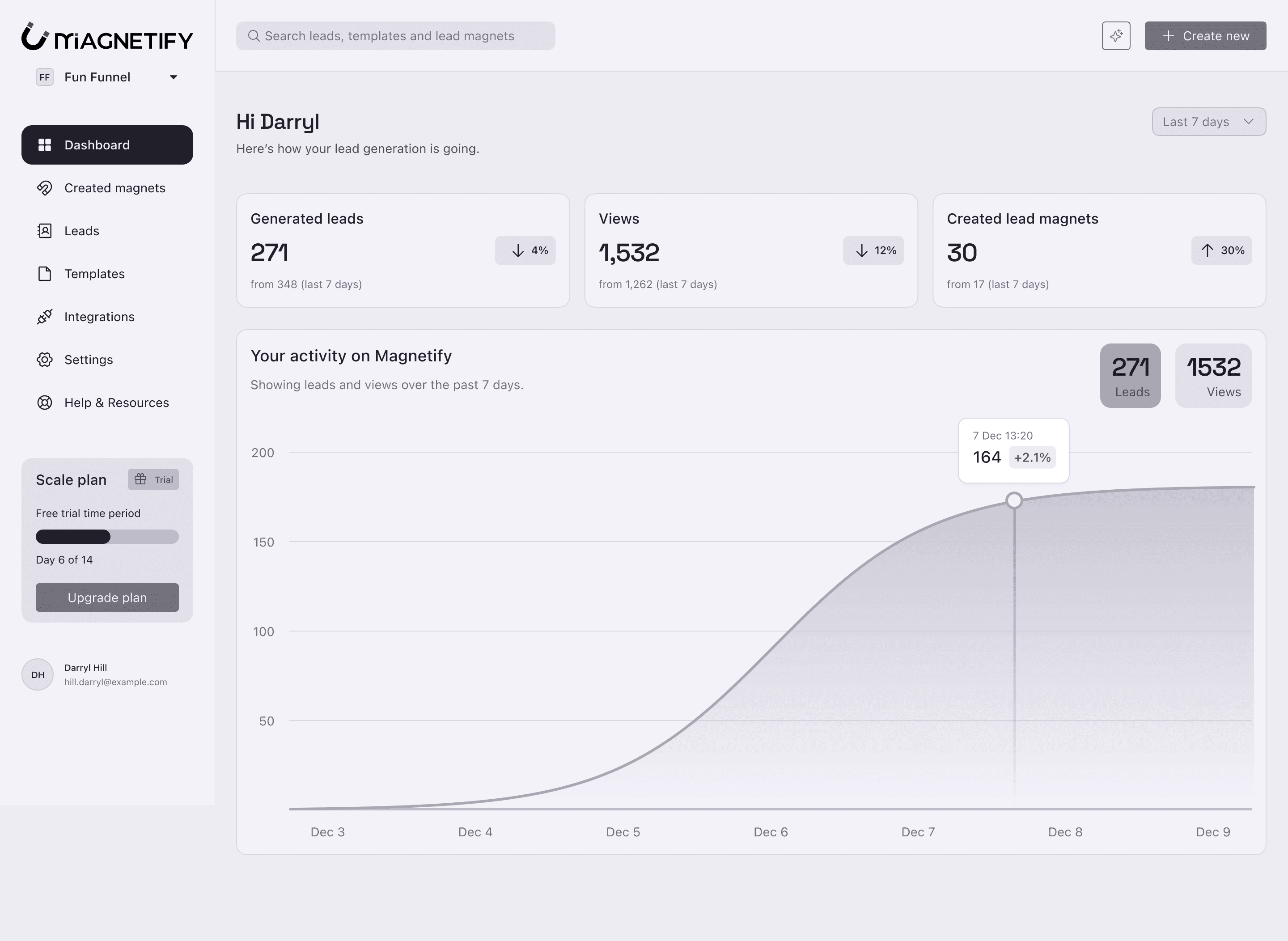The height and width of the screenshot is (941, 1288).
Task: Click the DH avatar for Darryl Hill
Action: point(38,674)
